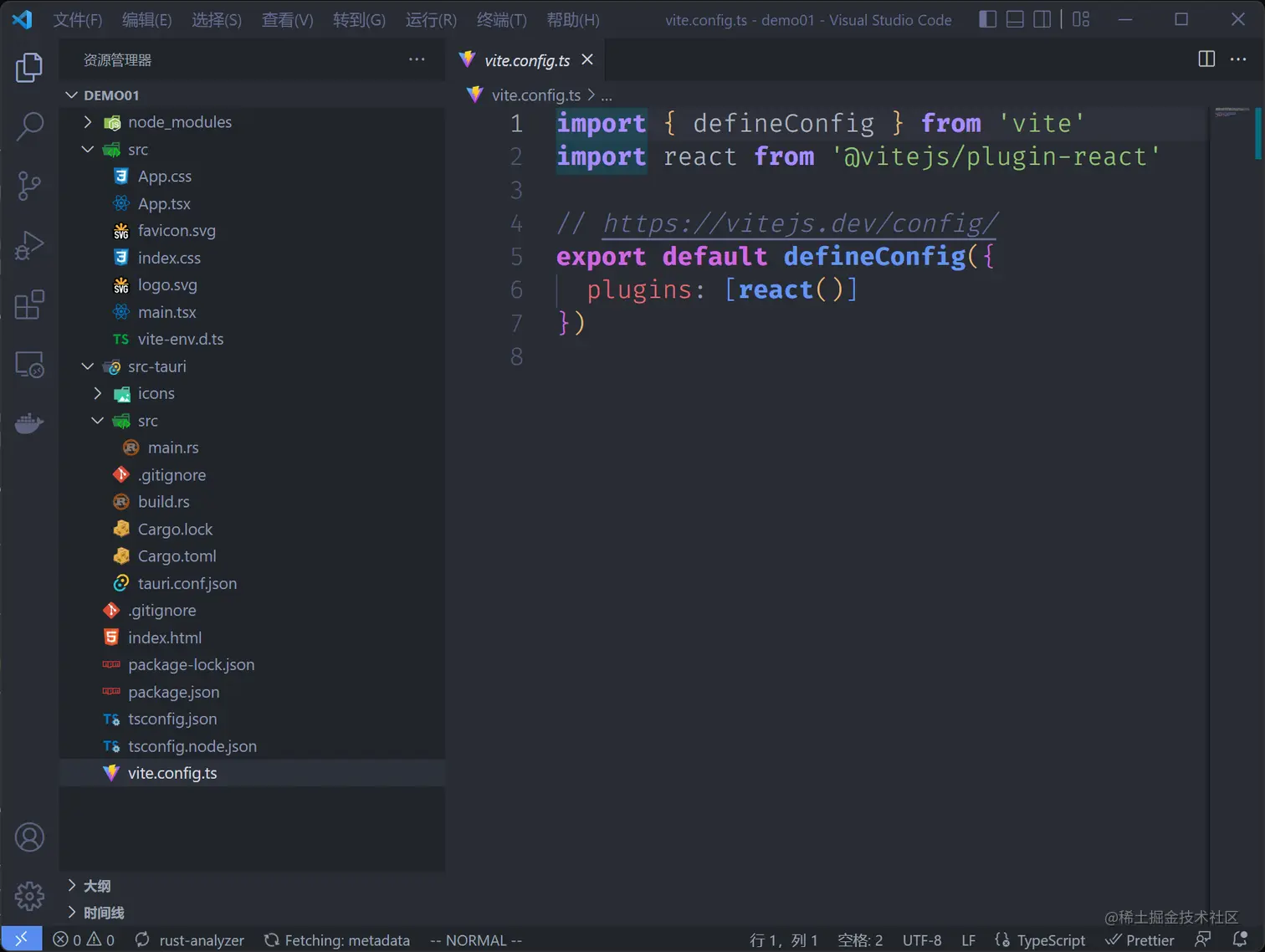Click the feedback icon in status bar
Image resolution: width=1265 pixels, height=952 pixels.
(x=1203, y=939)
